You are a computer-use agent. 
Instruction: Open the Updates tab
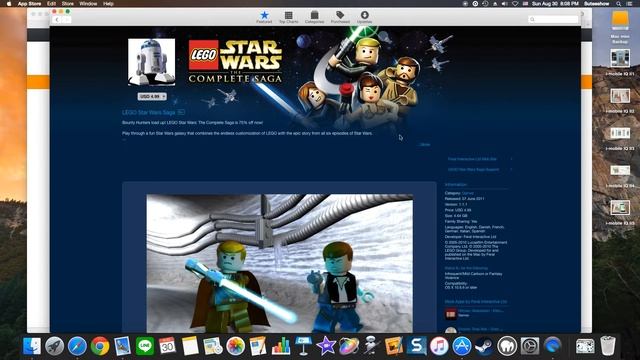pos(364,17)
